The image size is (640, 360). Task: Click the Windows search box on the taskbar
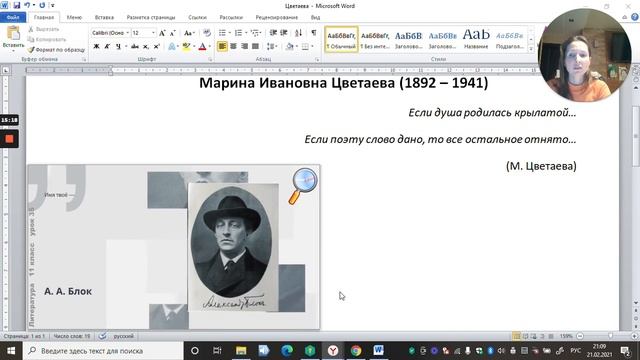[103, 351]
